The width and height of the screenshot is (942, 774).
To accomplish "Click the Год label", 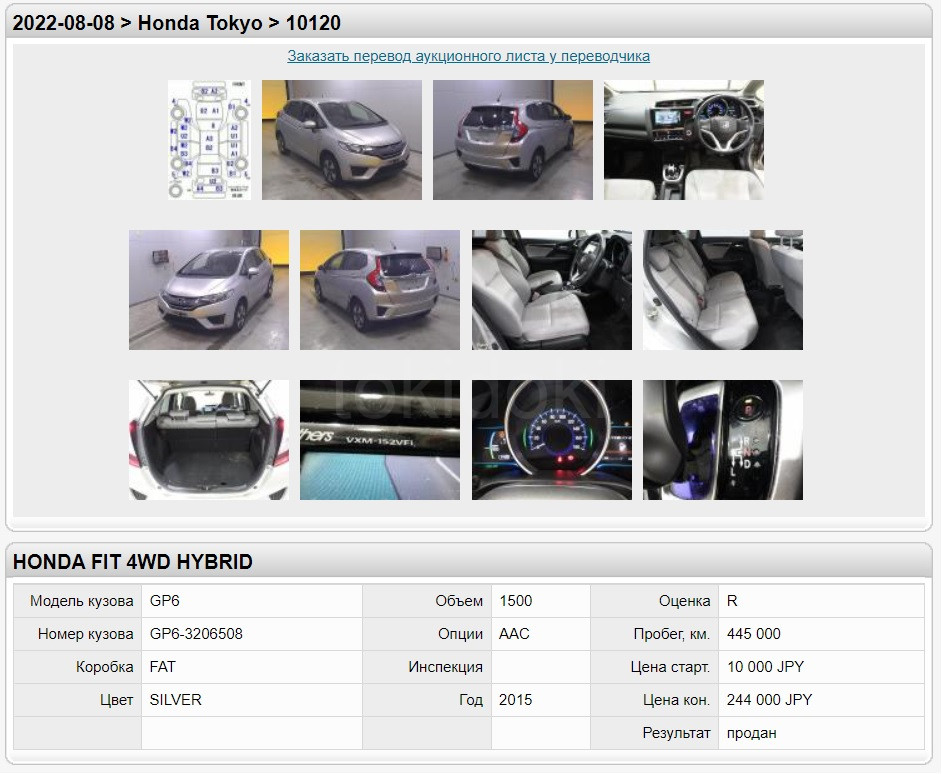I will point(471,700).
